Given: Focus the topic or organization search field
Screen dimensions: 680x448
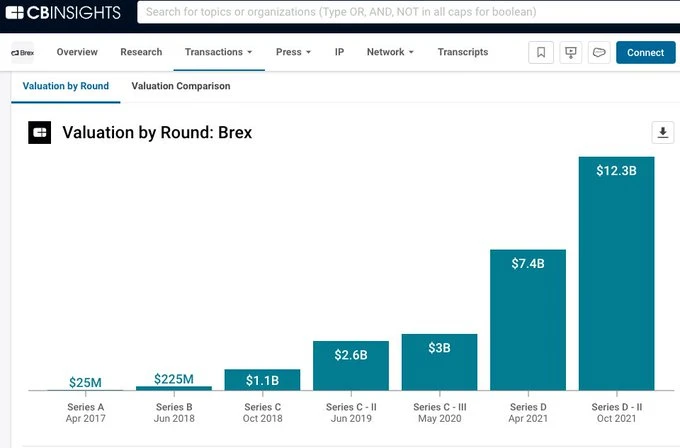Looking at the screenshot, I should click(409, 12).
